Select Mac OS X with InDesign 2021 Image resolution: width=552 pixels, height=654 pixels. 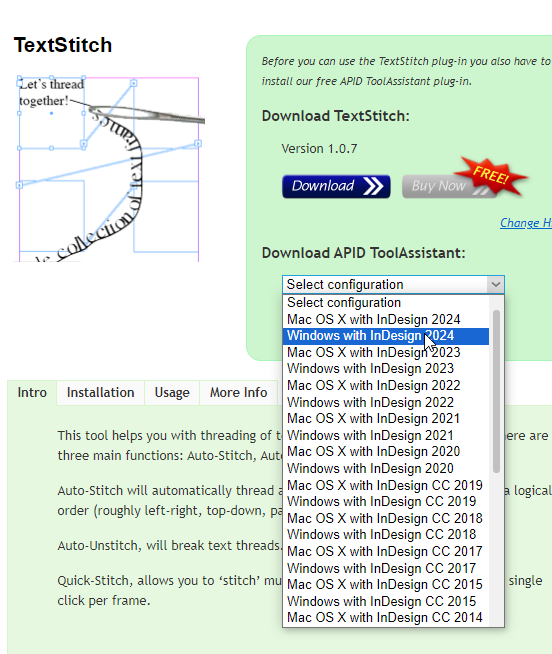386,418
